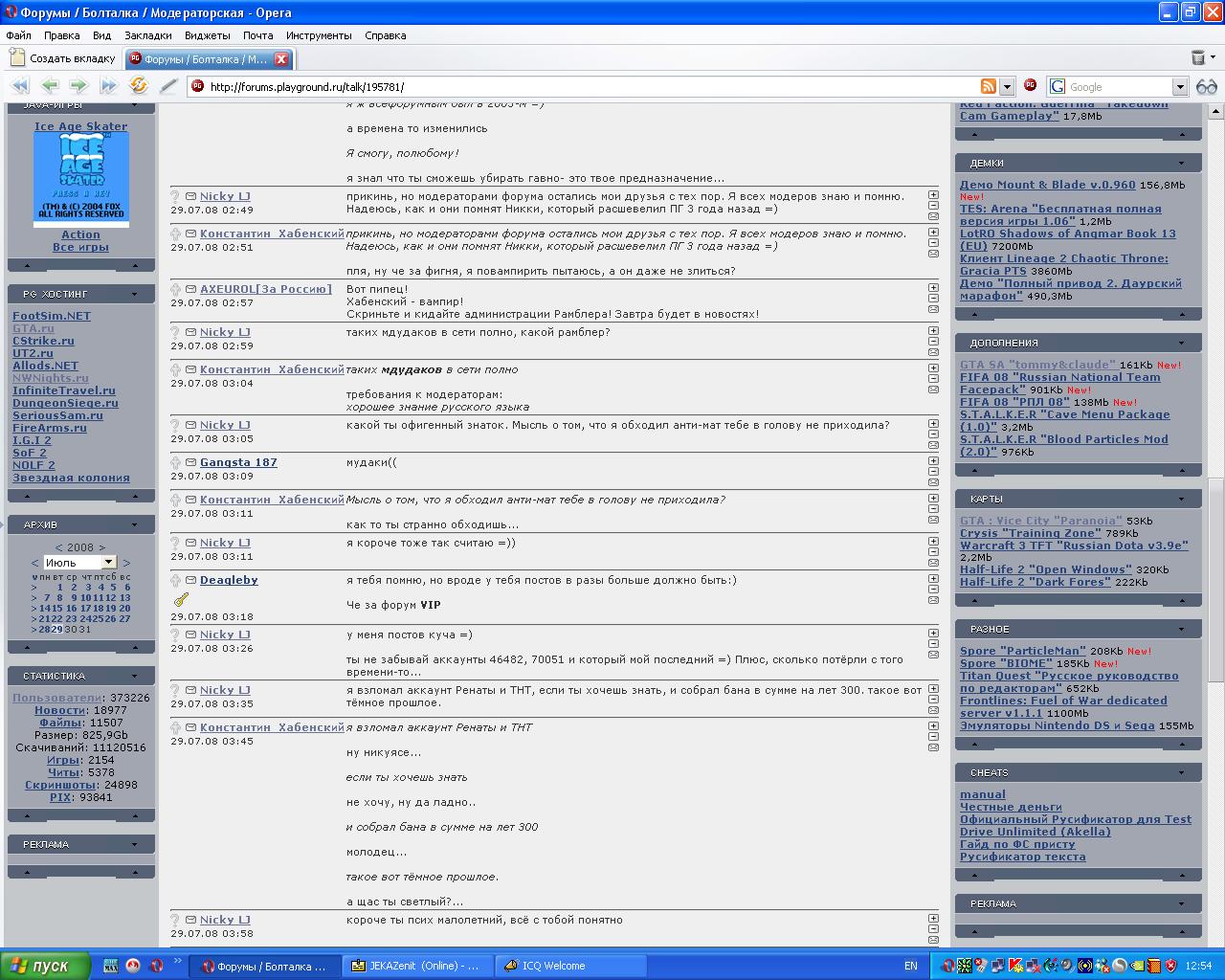Click the Reload page toolbar icon
Viewport: 1225px width, 980px height.
139,86
